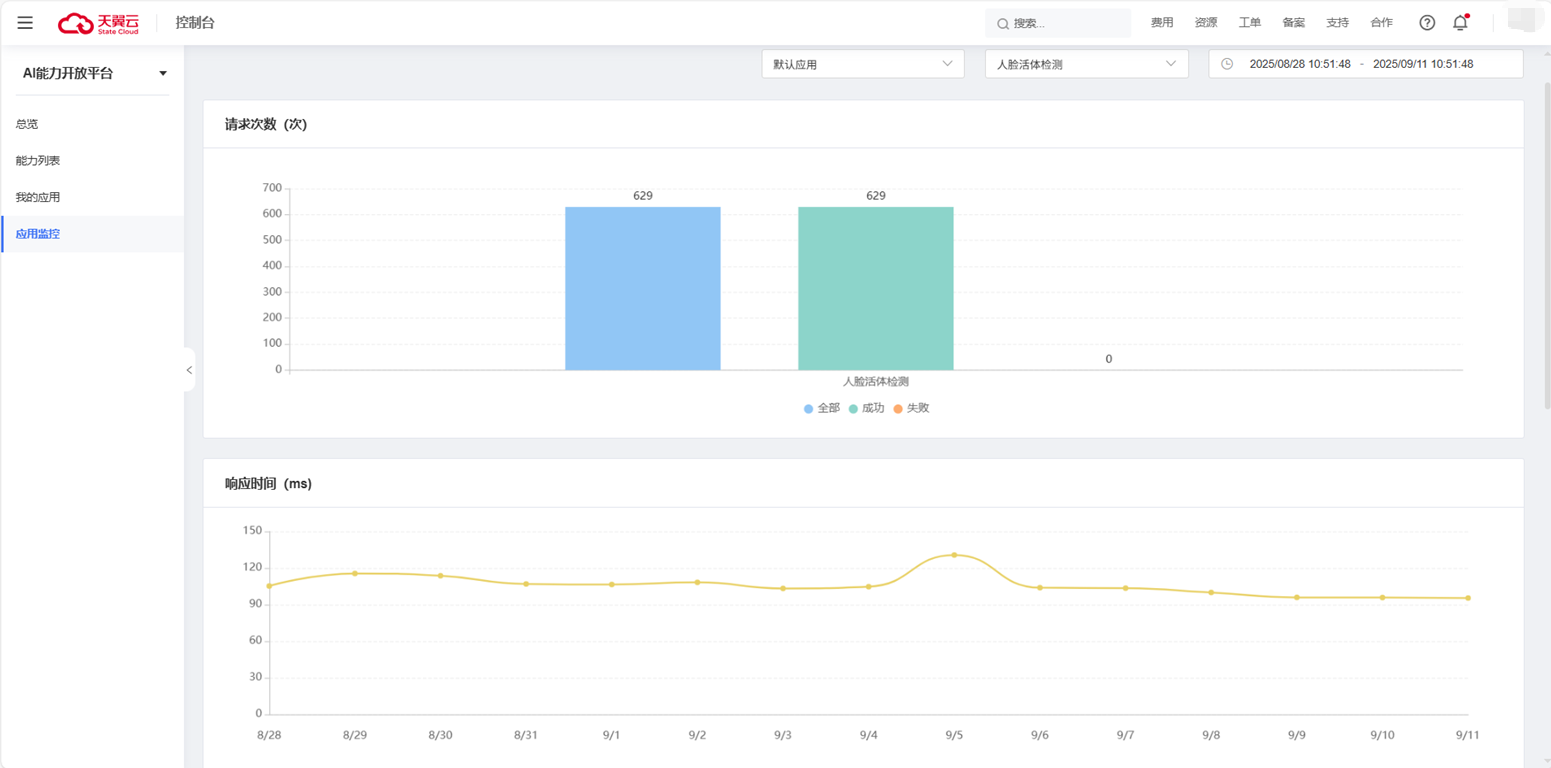1551x768 pixels.
Task: Click the blue 全部 bar in chart
Action: [x=643, y=288]
